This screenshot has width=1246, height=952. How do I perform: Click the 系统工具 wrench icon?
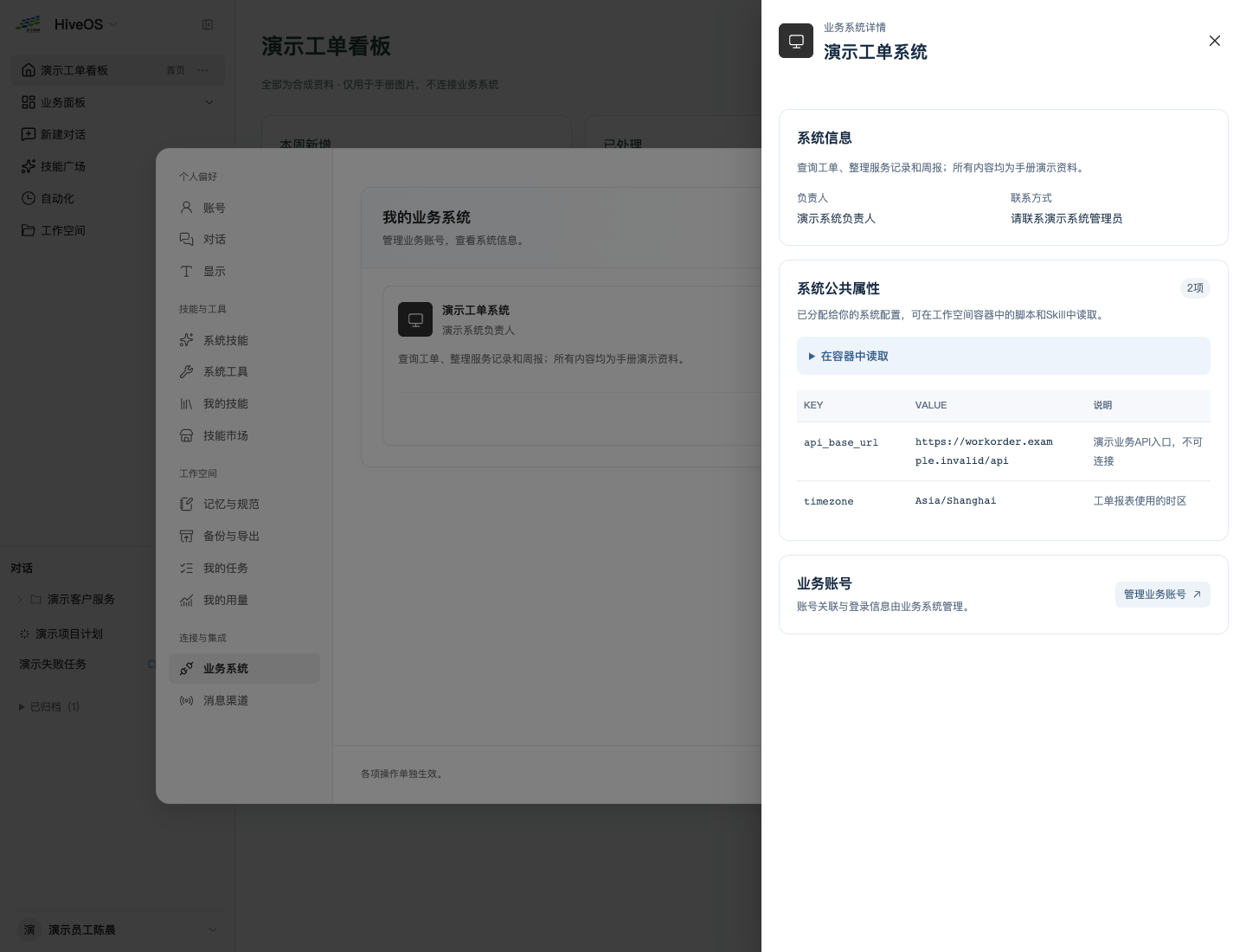pyautogui.click(x=186, y=371)
